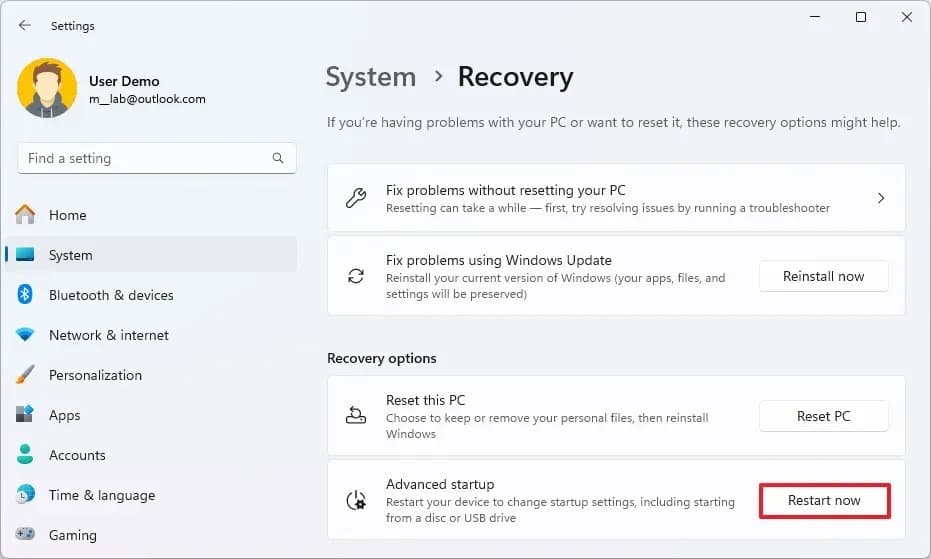Image resolution: width=931 pixels, height=559 pixels.
Task: Click the back arrow in Settings
Action: (24, 25)
